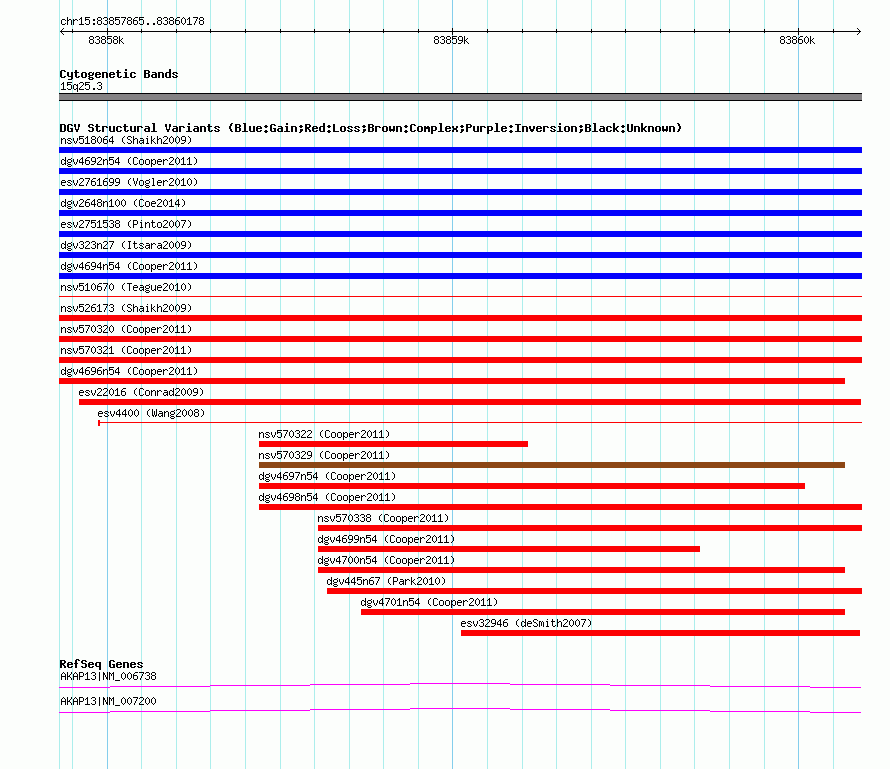890x769 pixels.
Task: Click the 83859k ruler tick label
Action: pos(451,40)
